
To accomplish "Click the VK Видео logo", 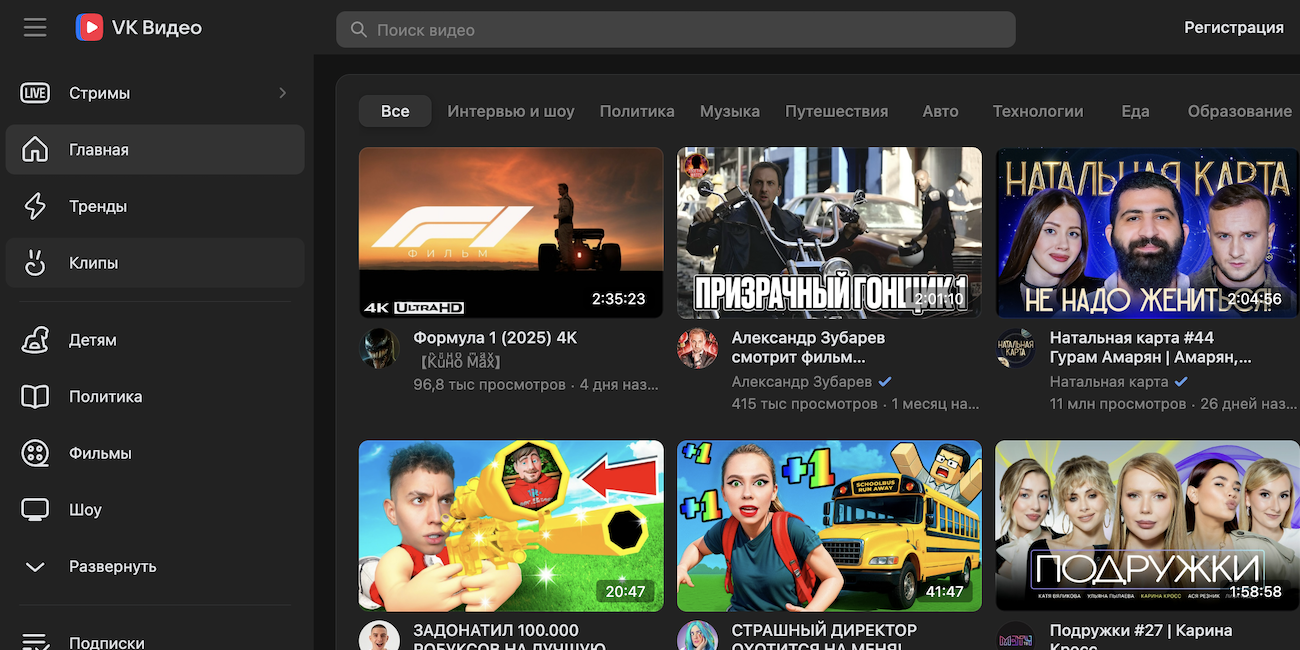I will 139,28.
